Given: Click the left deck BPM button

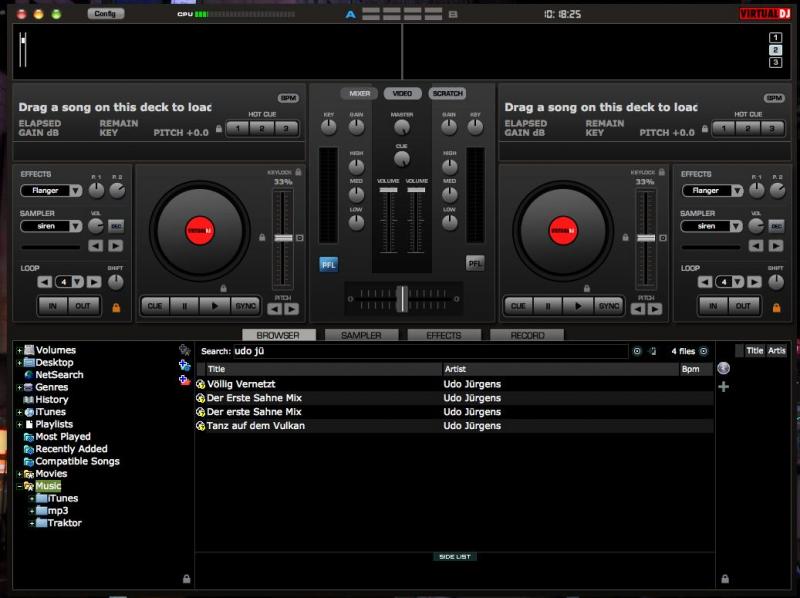Looking at the screenshot, I should pyautogui.click(x=288, y=97).
